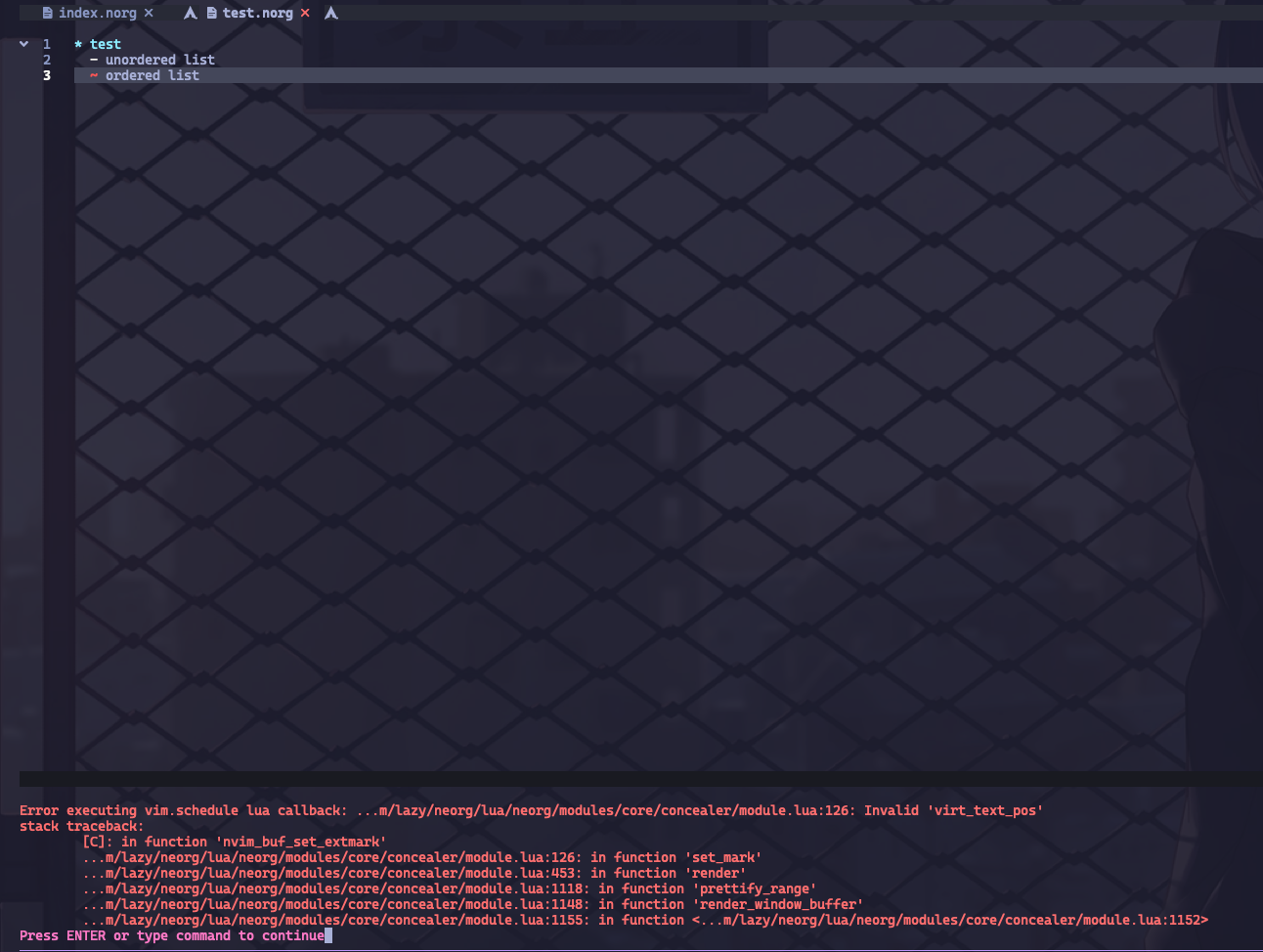Switch to the index.norg tab

tap(97, 13)
